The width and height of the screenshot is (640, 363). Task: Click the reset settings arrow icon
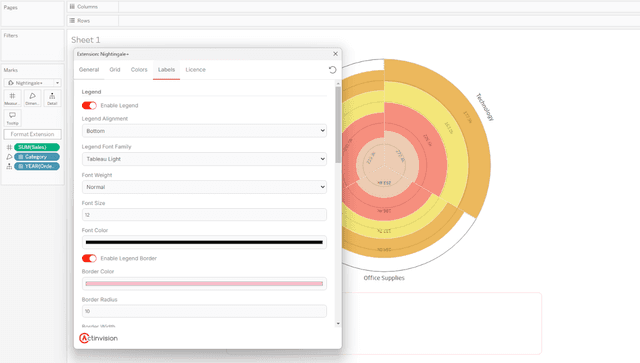(x=333, y=70)
